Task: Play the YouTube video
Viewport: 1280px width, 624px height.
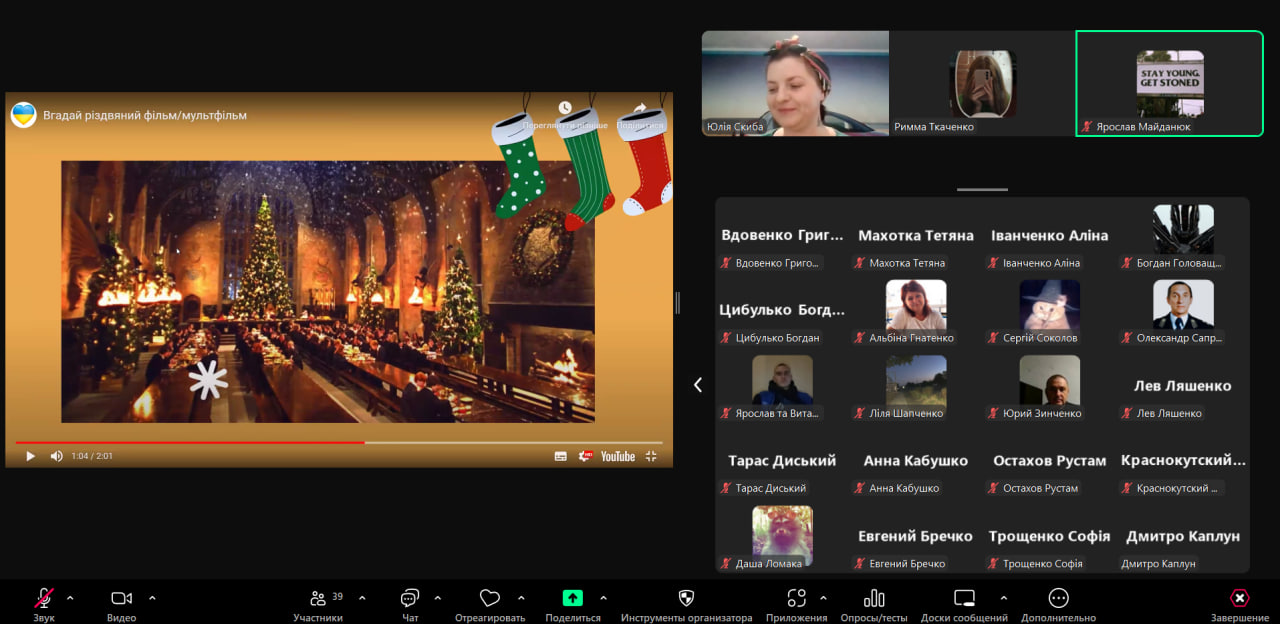Action: click(30, 456)
